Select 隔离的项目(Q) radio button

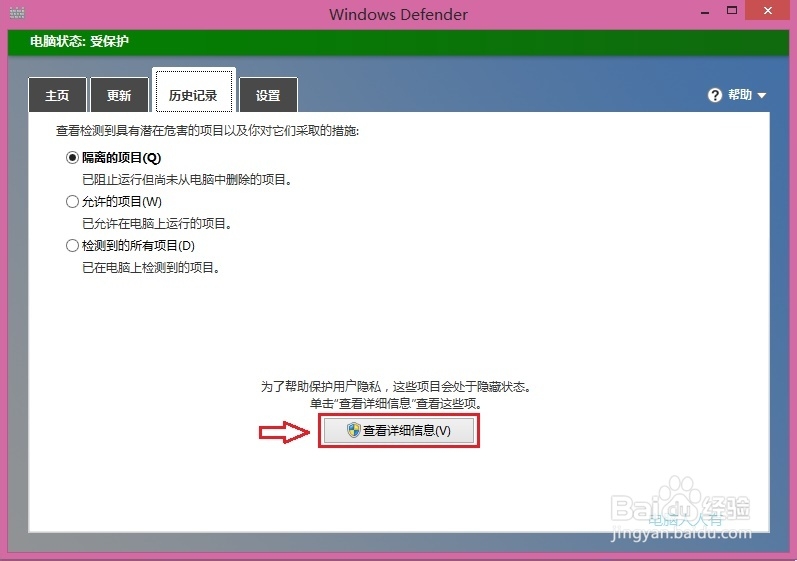pos(72,158)
